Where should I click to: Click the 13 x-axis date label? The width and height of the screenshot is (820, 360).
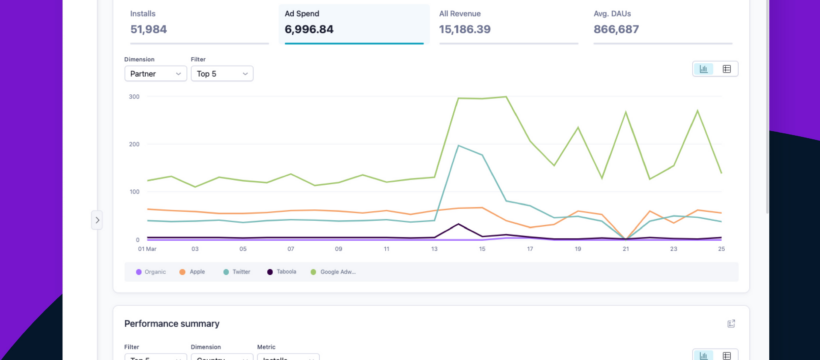coord(434,249)
